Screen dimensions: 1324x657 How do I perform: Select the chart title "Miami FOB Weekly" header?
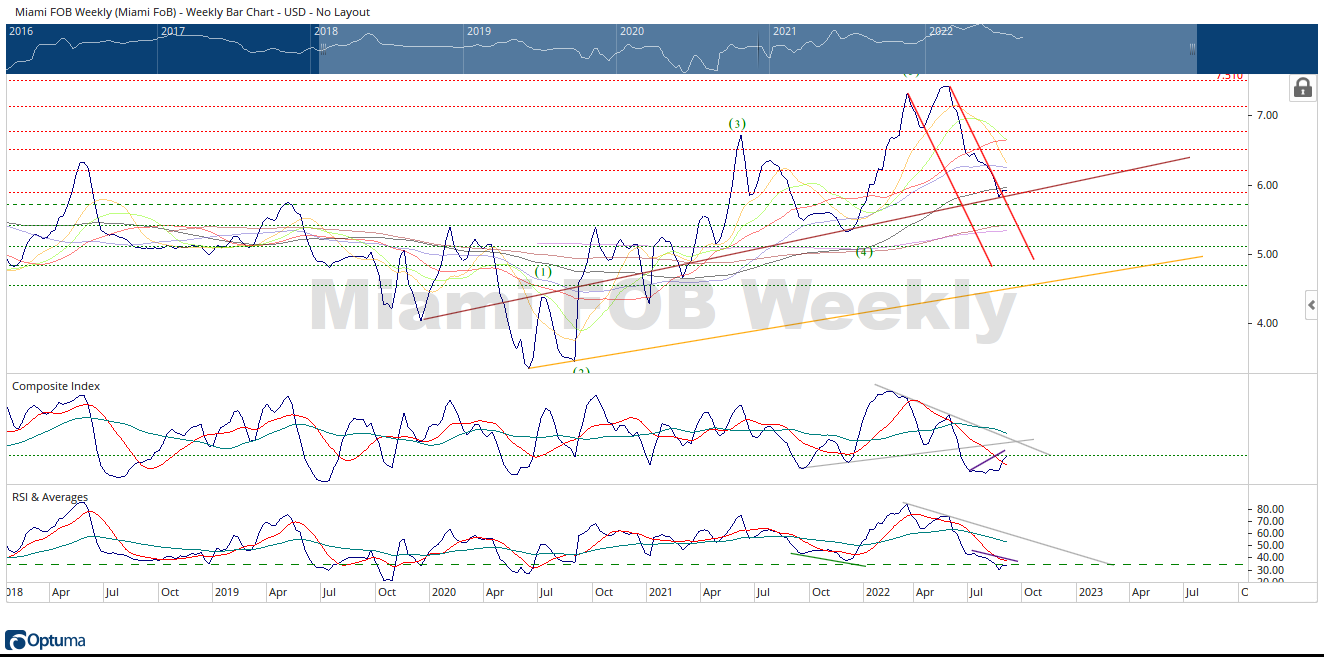click(x=192, y=12)
